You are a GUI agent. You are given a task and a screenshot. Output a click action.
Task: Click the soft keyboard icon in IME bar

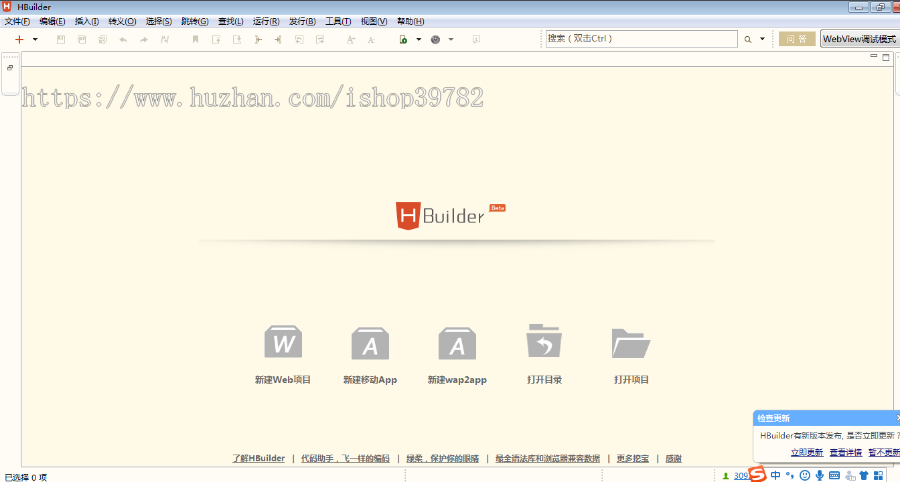835,475
